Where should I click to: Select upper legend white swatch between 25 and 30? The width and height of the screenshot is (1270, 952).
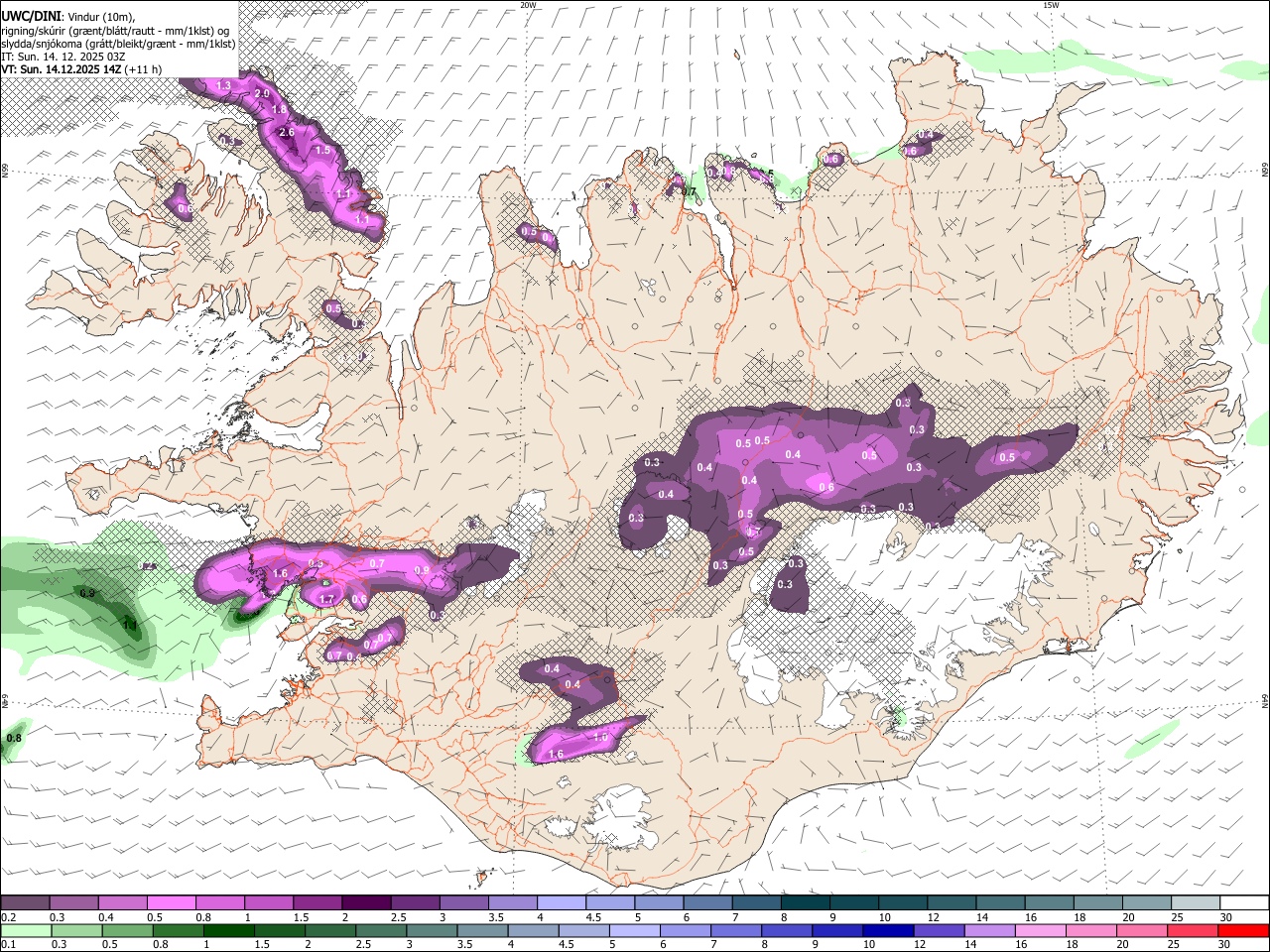tap(1196, 902)
